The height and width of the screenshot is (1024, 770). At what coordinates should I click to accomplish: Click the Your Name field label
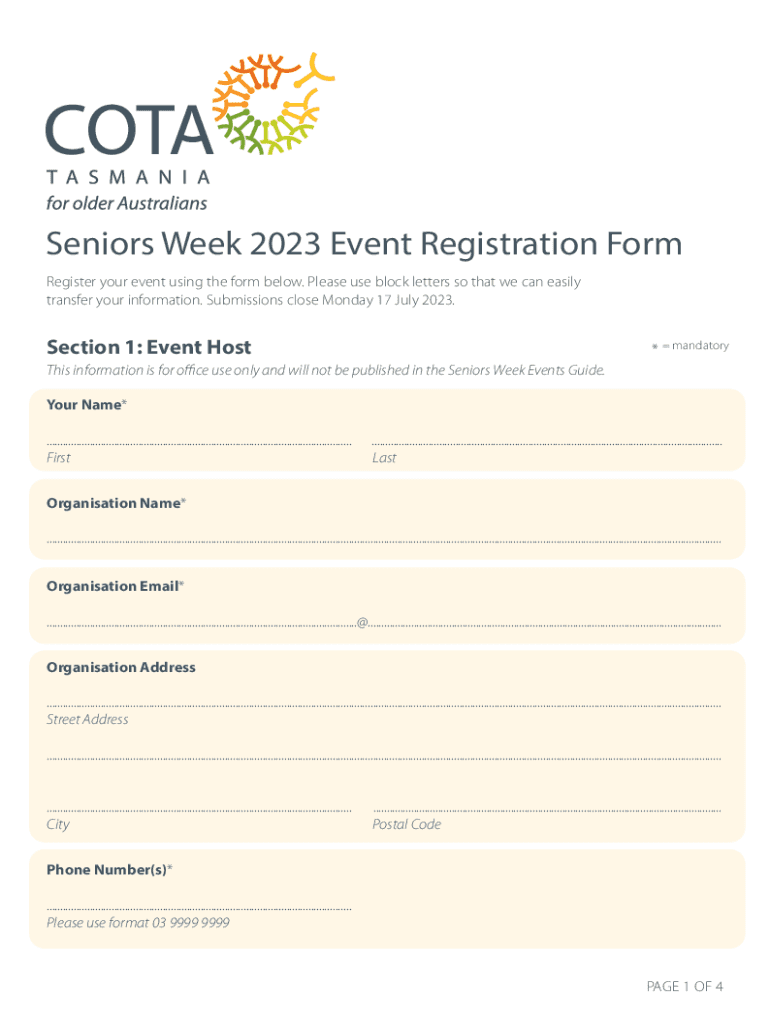tap(86, 404)
